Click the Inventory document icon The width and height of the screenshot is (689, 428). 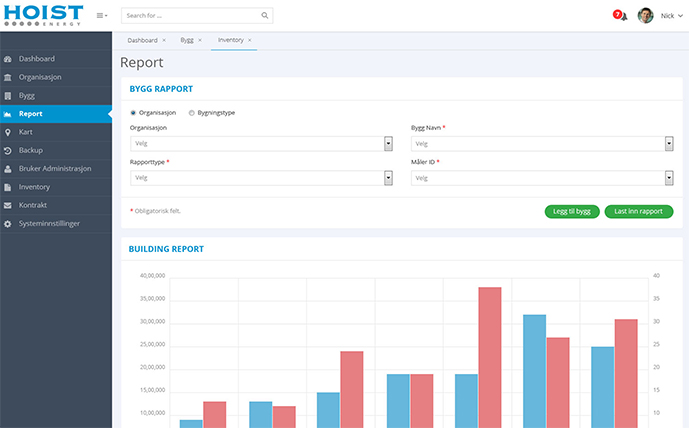tap(7, 187)
